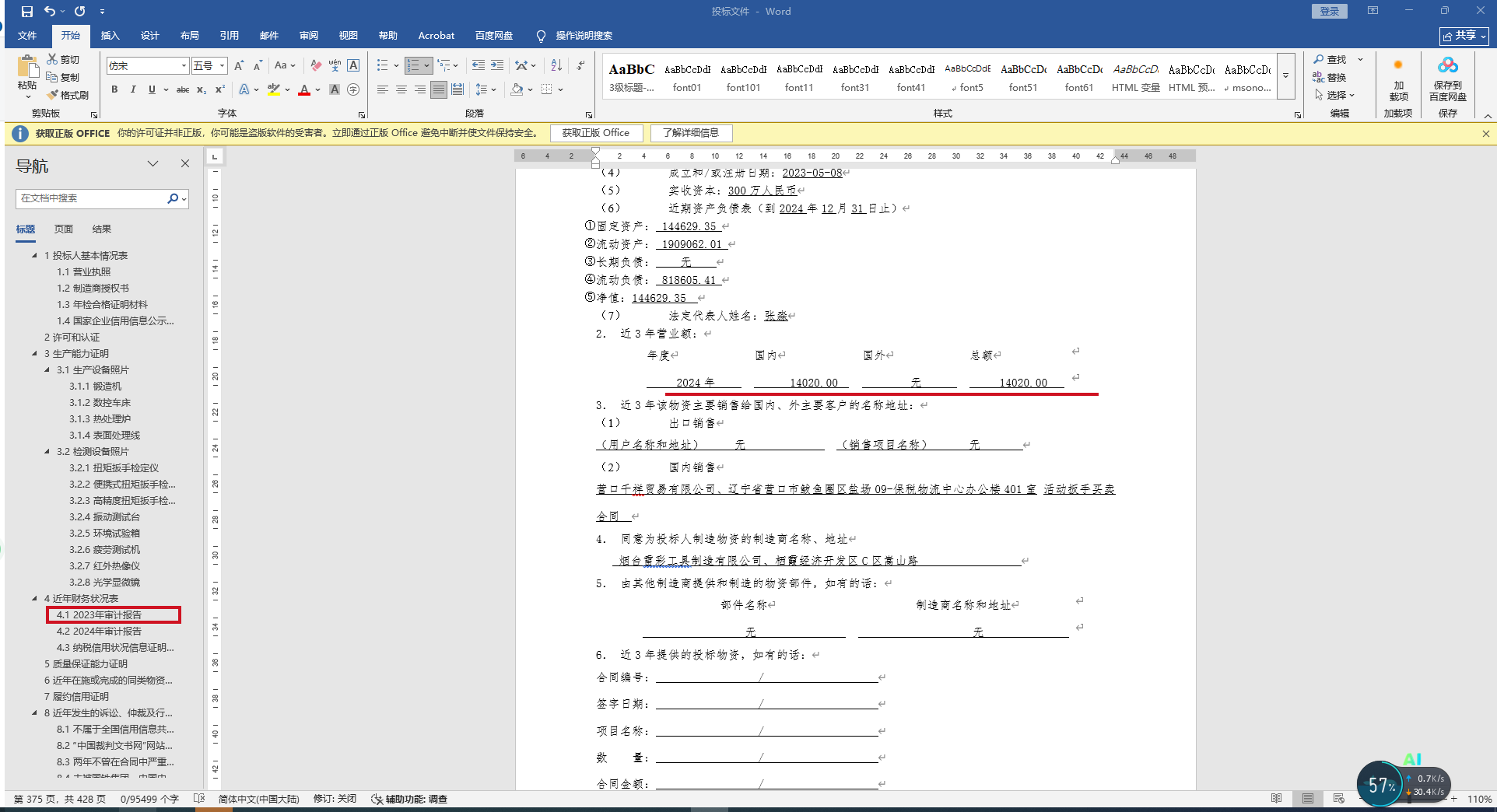Viewport: 1497px width, 812px height.
Task: Copy selection using 复制
Action: click(x=63, y=77)
